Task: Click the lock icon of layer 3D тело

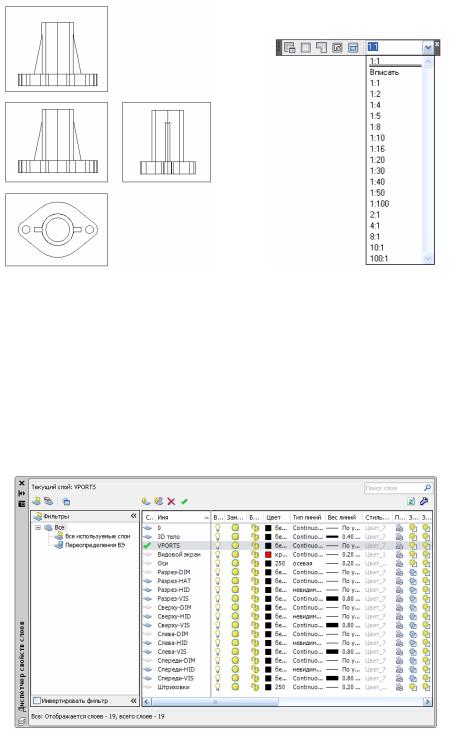Action: point(255,536)
